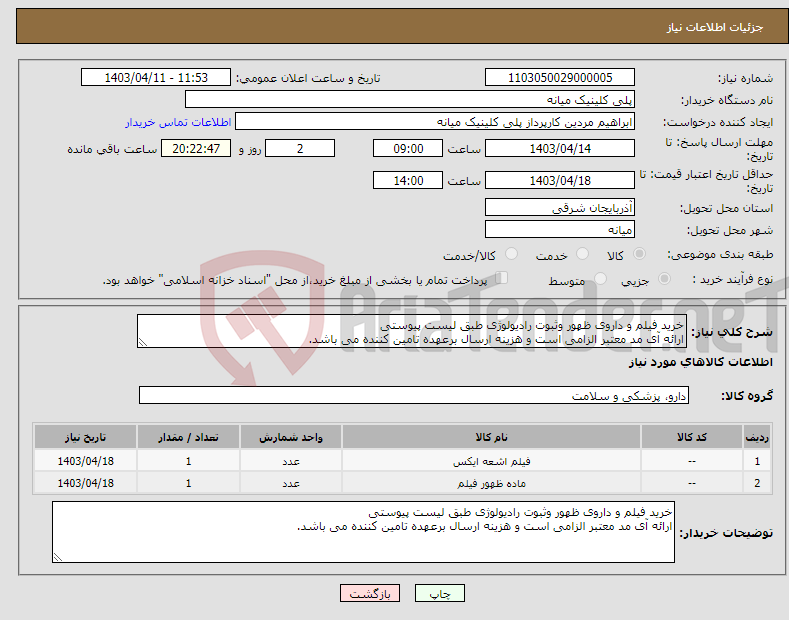789x620 pixels.
Task: Click the province field آذربایجان شرقی
Action: pos(560,207)
